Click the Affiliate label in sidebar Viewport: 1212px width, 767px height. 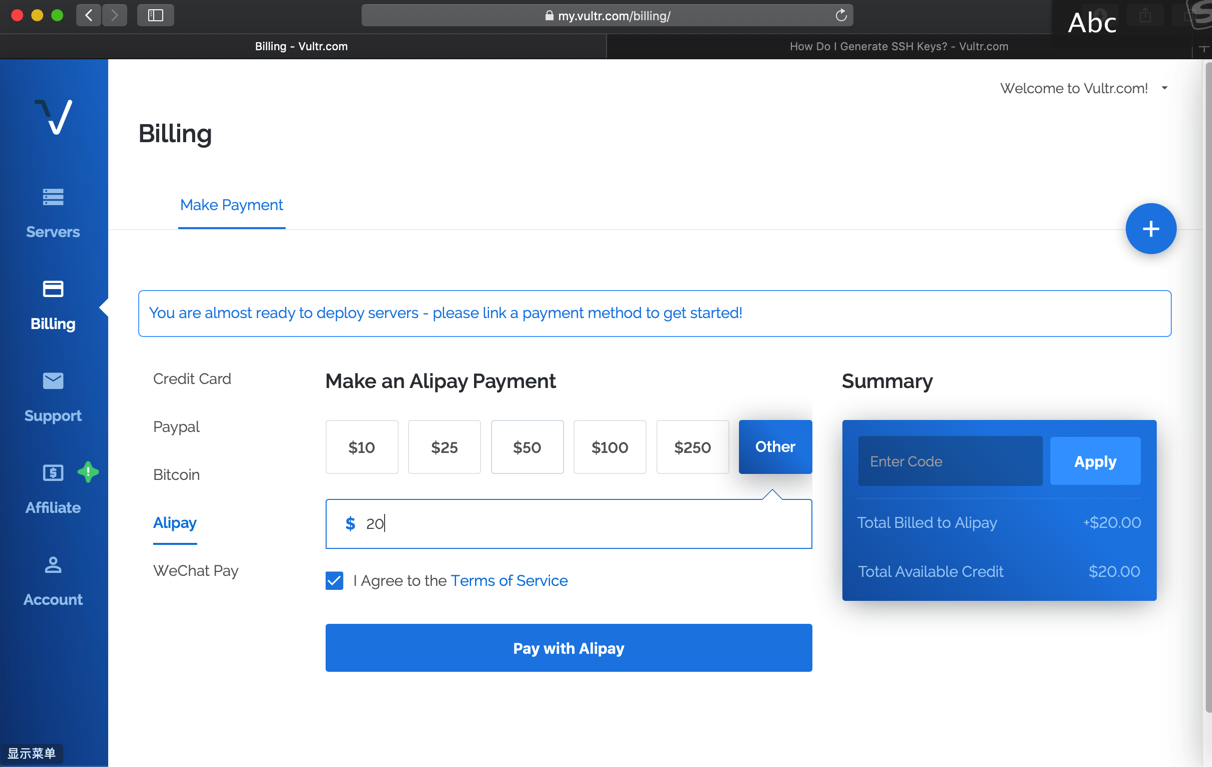pos(53,508)
